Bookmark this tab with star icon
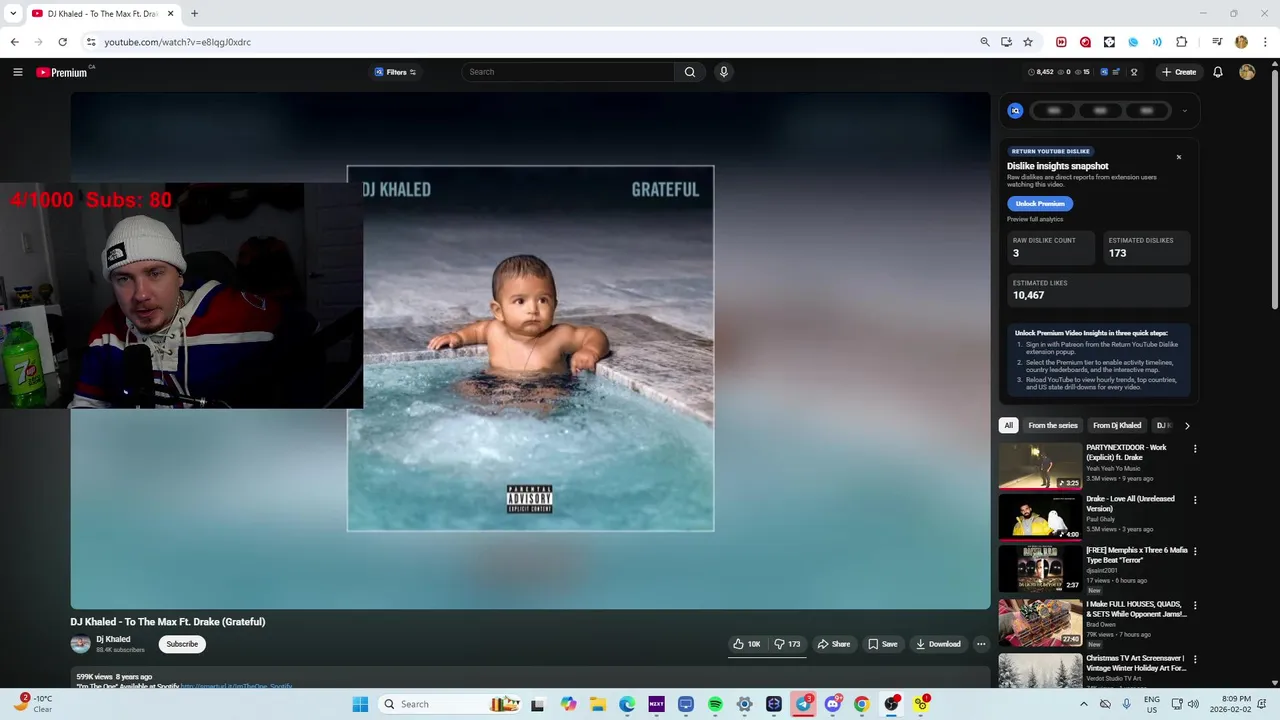Viewport: 1280px width, 720px height. click(1027, 42)
